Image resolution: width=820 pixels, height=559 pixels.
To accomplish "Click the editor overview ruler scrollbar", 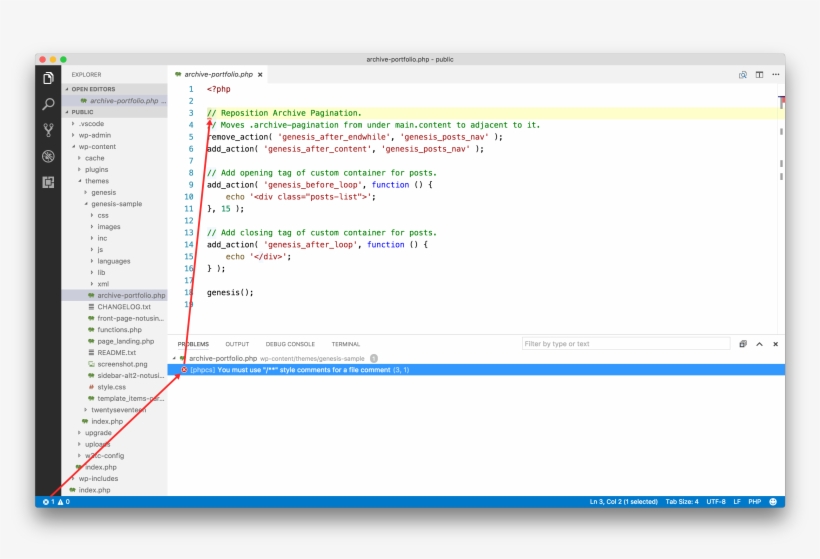I will pos(781,209).
